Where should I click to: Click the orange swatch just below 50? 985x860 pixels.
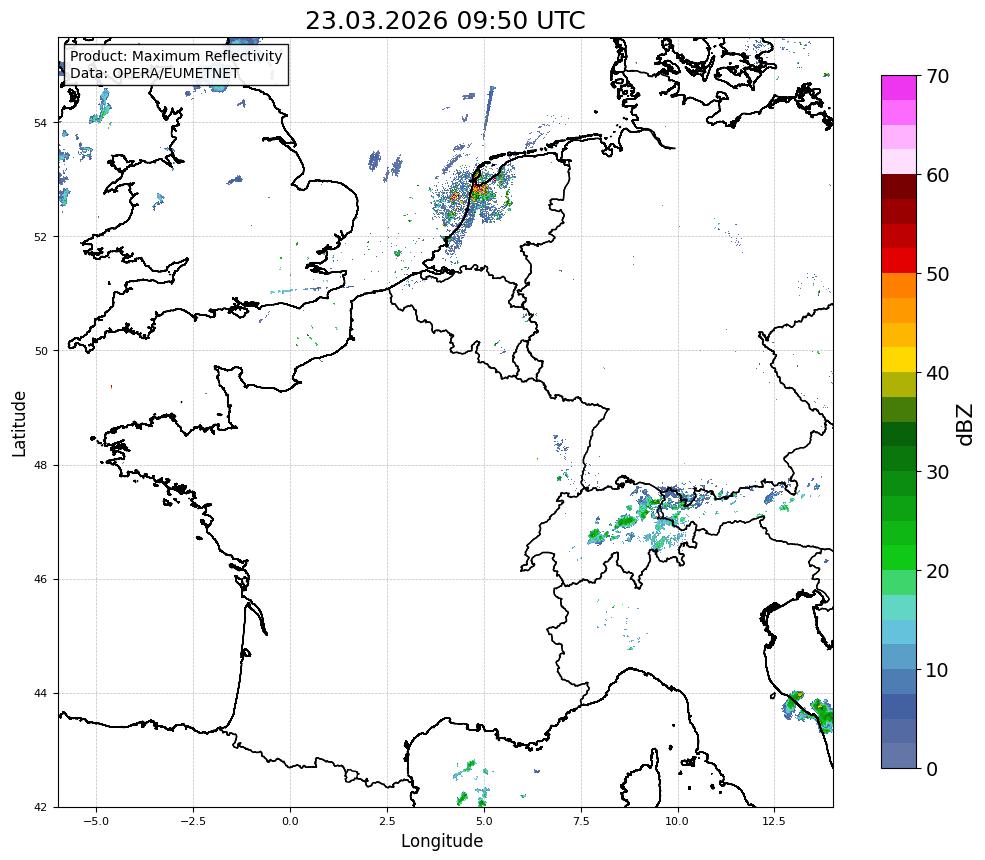899,286
